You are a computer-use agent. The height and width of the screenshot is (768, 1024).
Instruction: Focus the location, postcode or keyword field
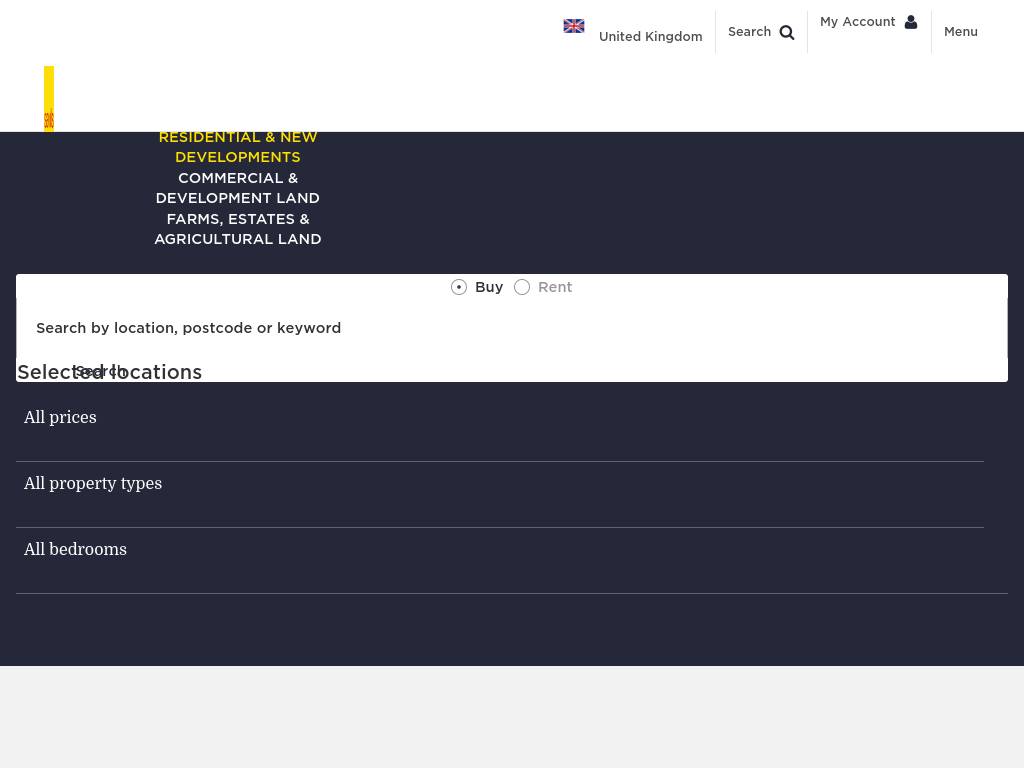tap(511, 328)
